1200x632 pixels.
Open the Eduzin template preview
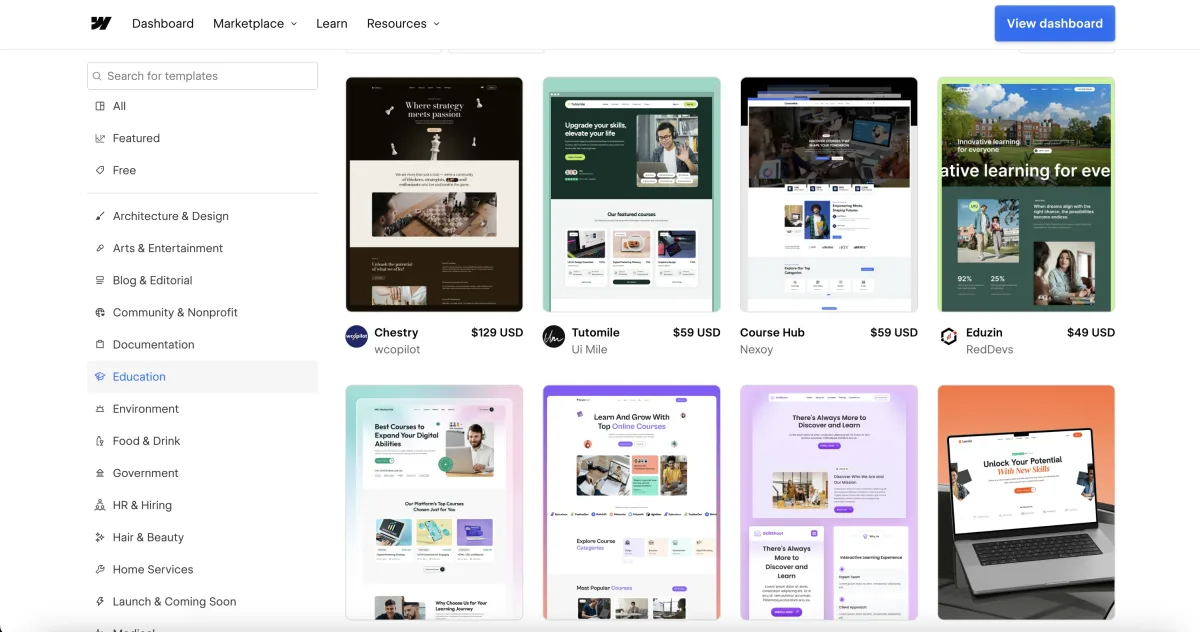[x=1026, y=194]
